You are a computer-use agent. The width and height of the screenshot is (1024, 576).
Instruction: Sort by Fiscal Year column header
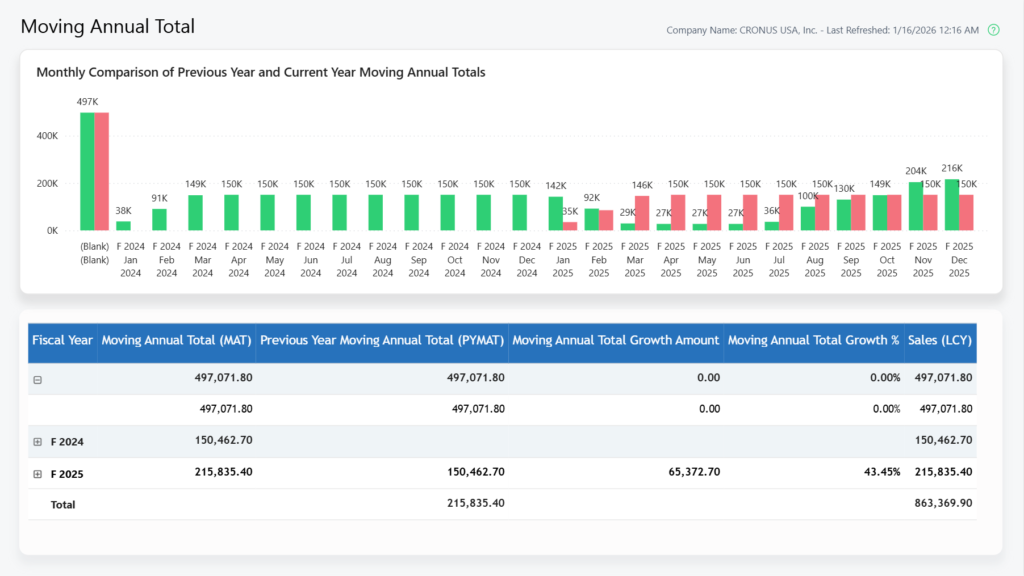click(62, 340)
